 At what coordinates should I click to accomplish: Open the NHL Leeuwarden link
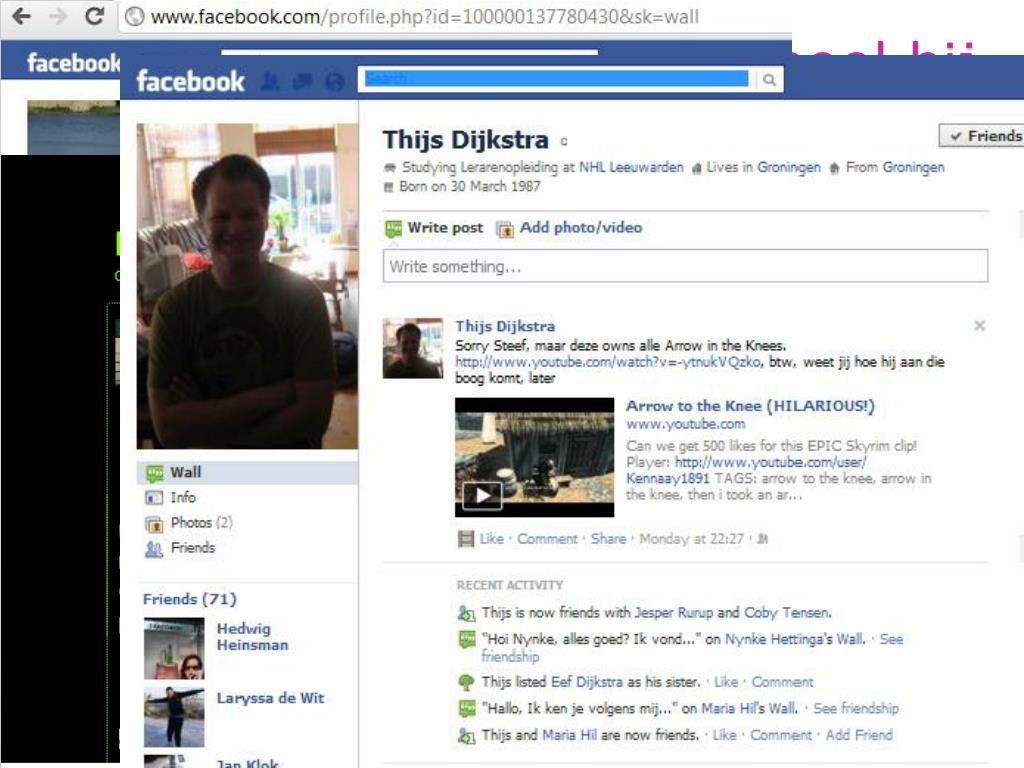631,167
